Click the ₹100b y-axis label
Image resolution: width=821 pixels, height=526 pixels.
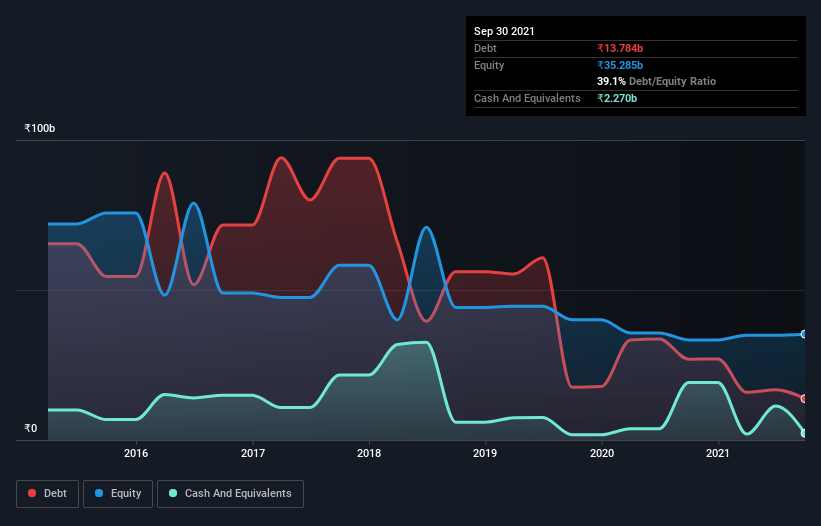pos(40,129)
